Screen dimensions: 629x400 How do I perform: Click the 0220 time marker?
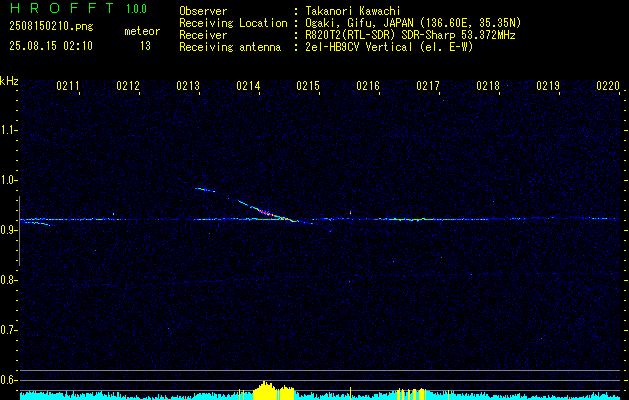click(608, 86)
